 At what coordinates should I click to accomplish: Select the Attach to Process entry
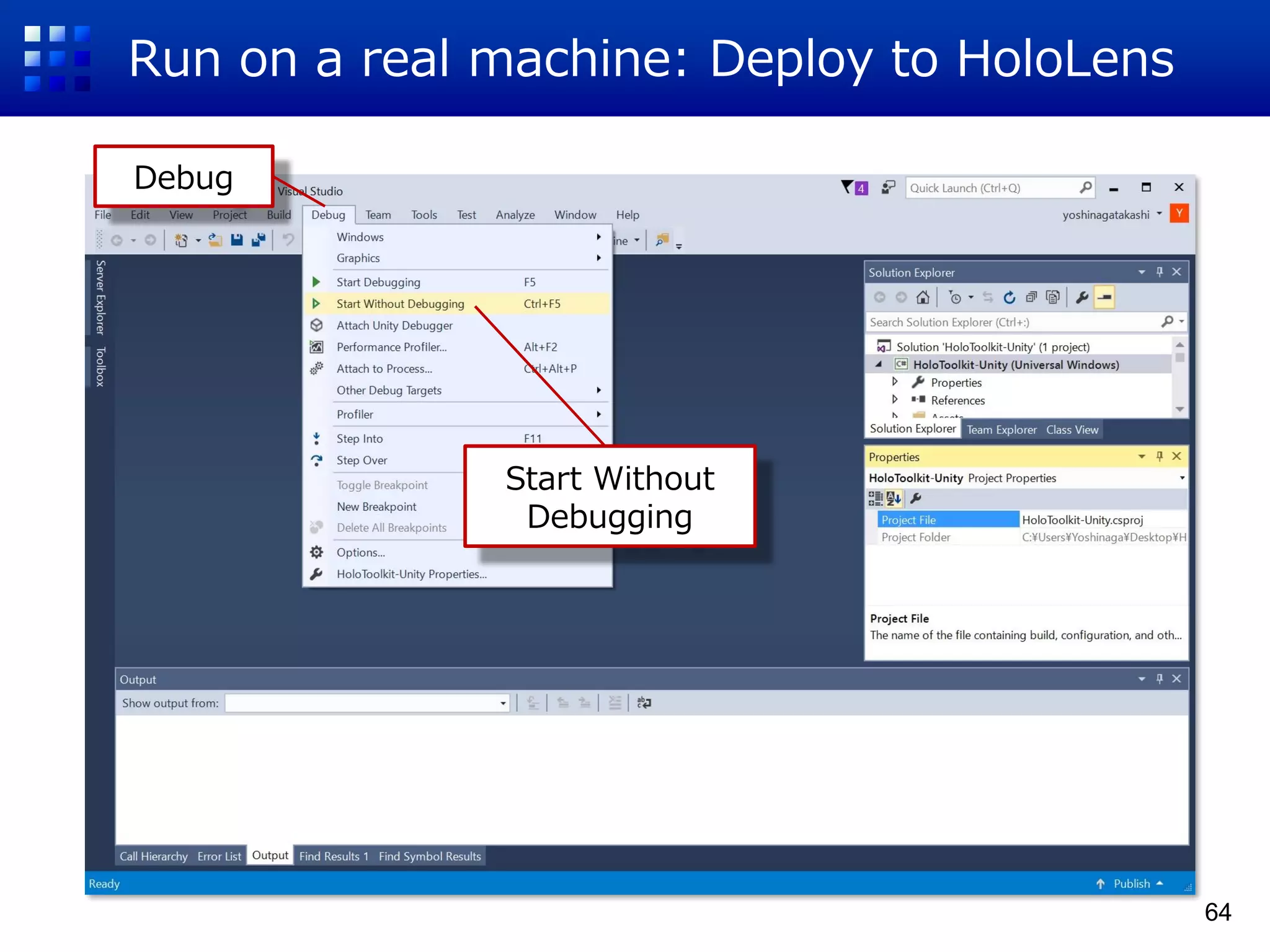point(457,369)
